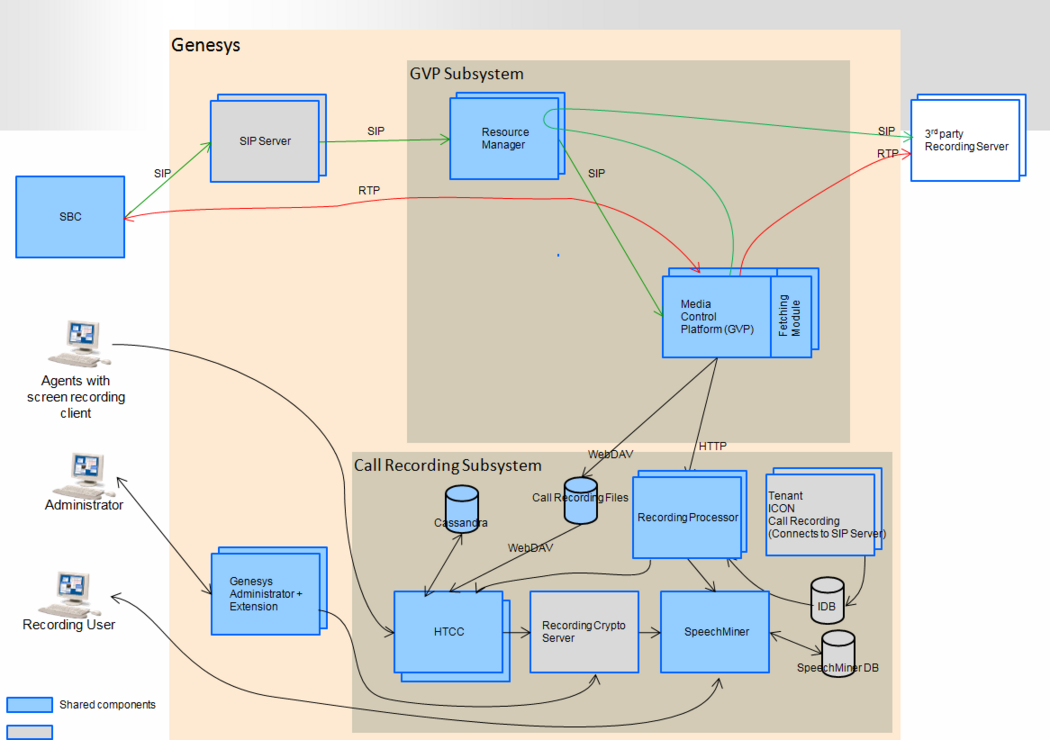Click the "Administrator" caption under the computer
Image resolution: width=1050 pixels, height=740 pixels.
click(84, 505)
